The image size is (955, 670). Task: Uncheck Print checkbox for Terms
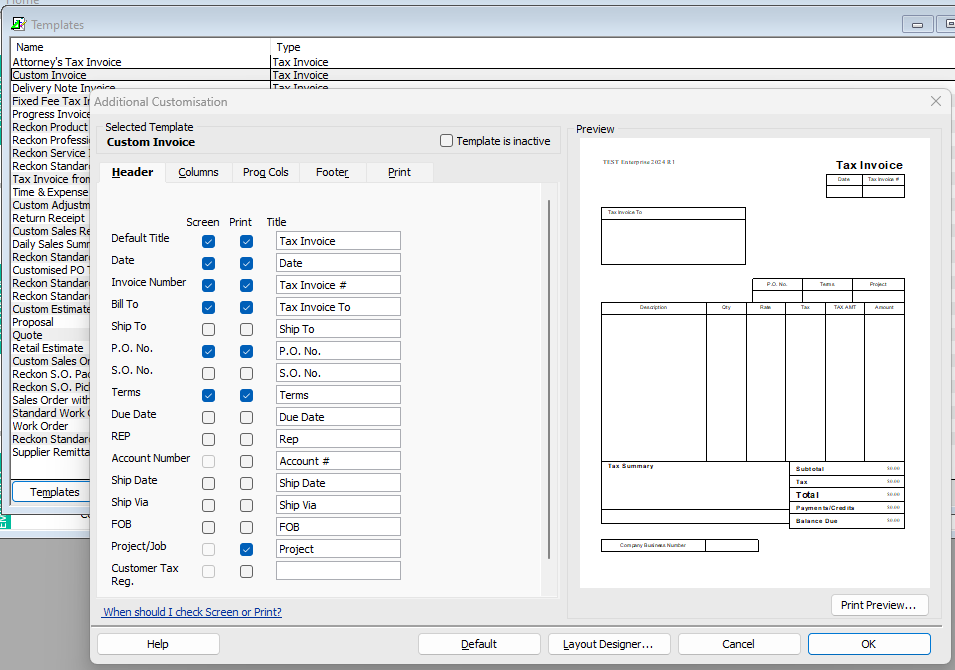(246, 395)
